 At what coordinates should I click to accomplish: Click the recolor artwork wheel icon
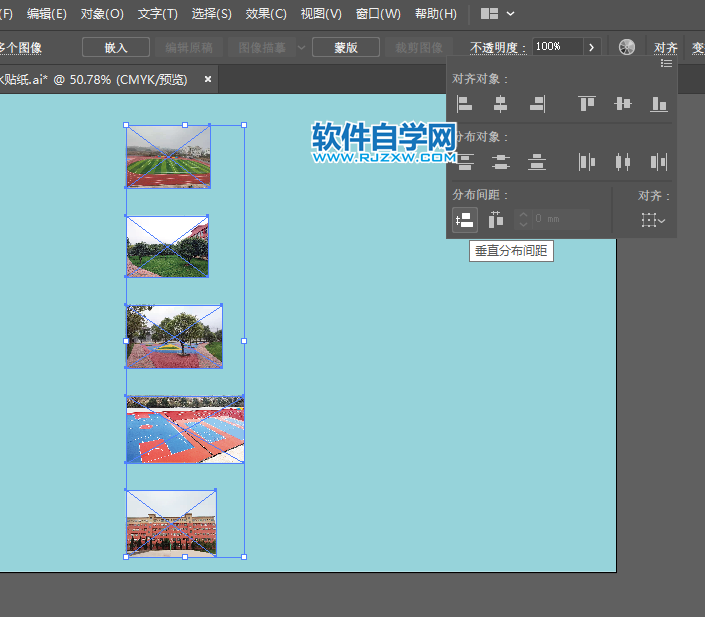coord(627,47)
